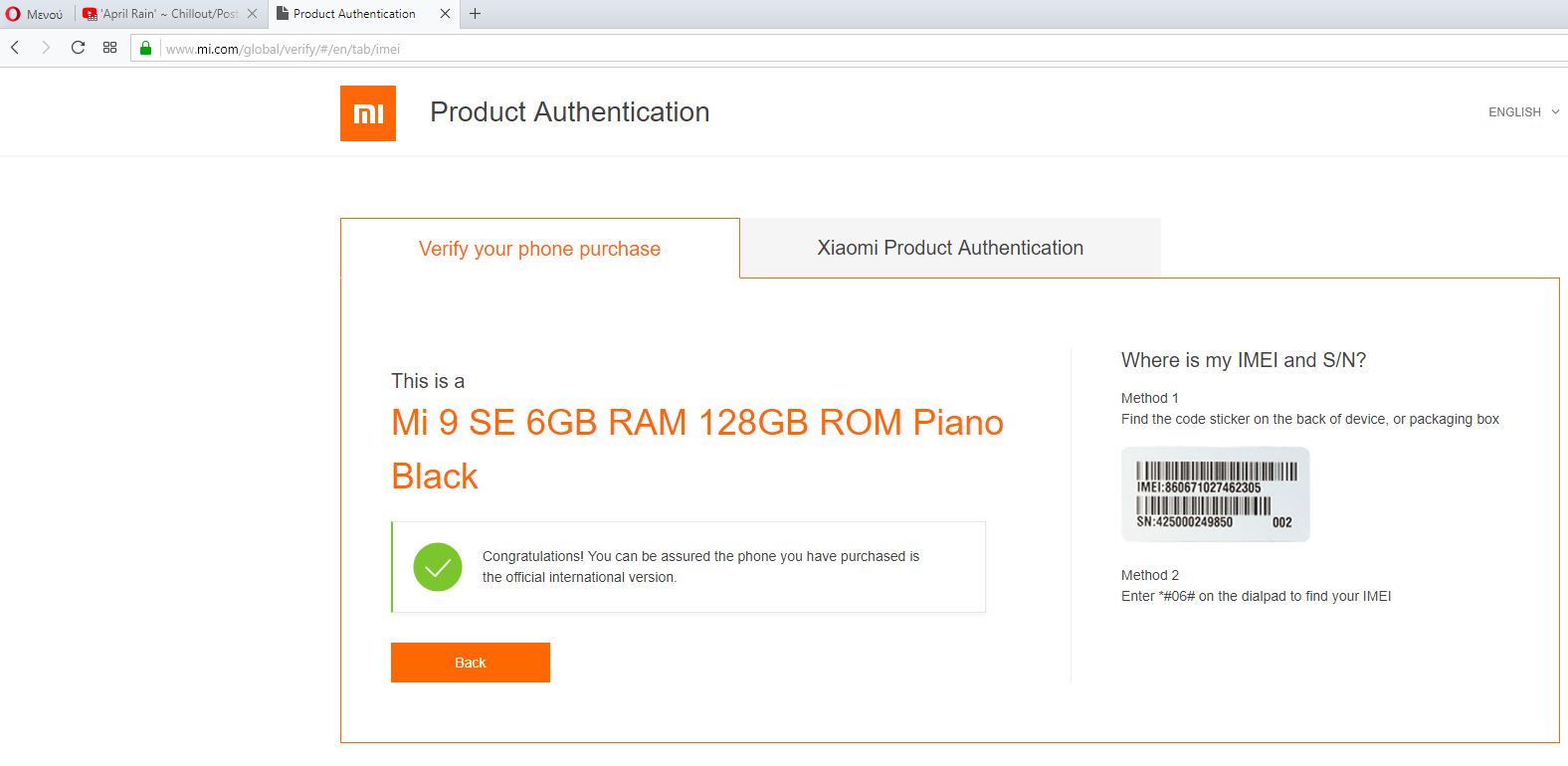
Task: Open the Speed Dial start page icon
Action: tap(110, 48)
